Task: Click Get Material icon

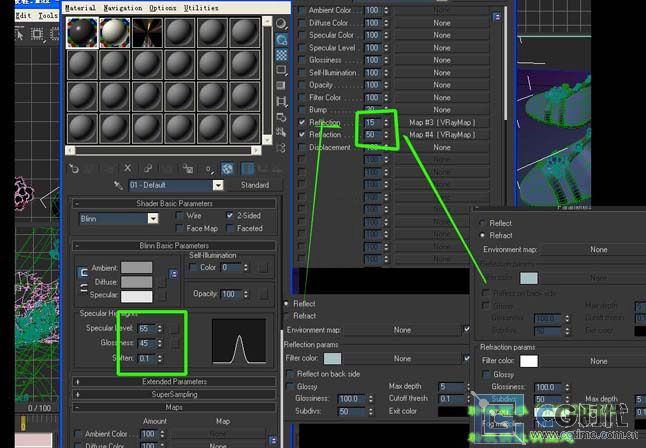Action: click(x=74, y=168)
